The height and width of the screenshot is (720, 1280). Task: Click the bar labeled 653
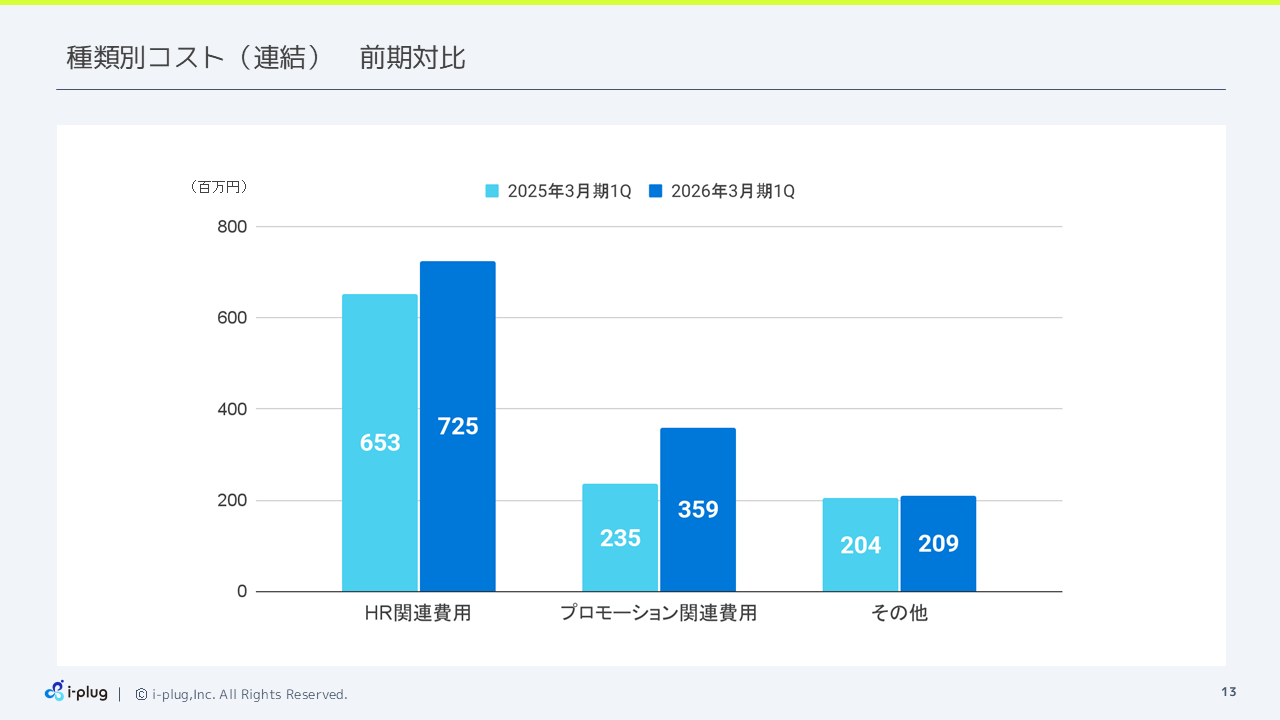pyautogui.click(x=380, y=442)
